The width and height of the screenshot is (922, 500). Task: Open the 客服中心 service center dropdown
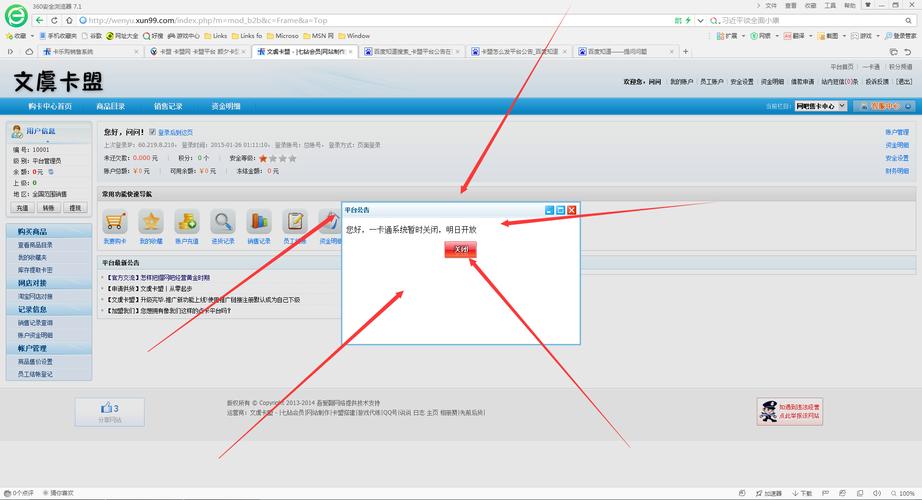[884, 106]
